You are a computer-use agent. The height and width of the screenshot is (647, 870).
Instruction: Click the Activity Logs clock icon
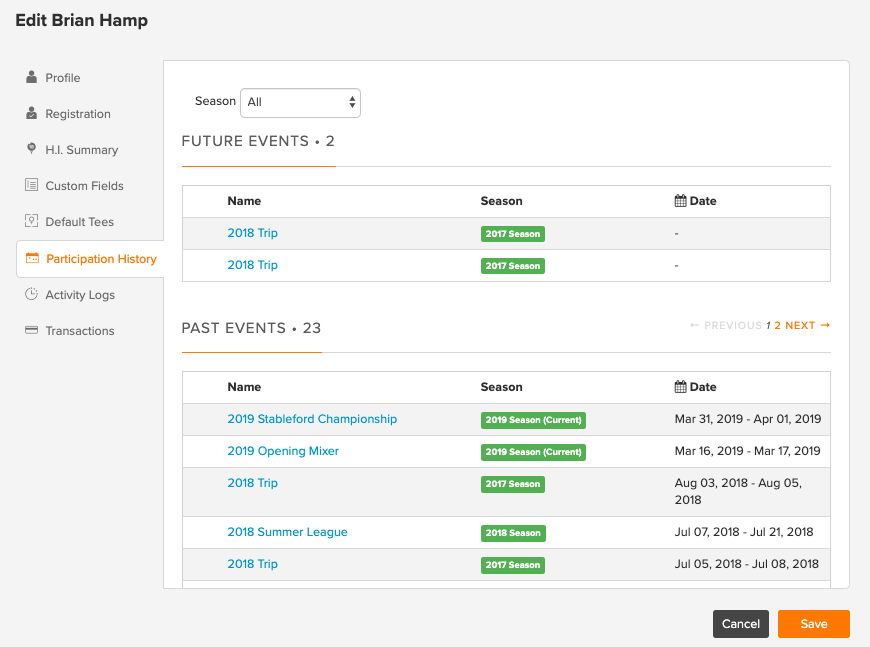32,294
